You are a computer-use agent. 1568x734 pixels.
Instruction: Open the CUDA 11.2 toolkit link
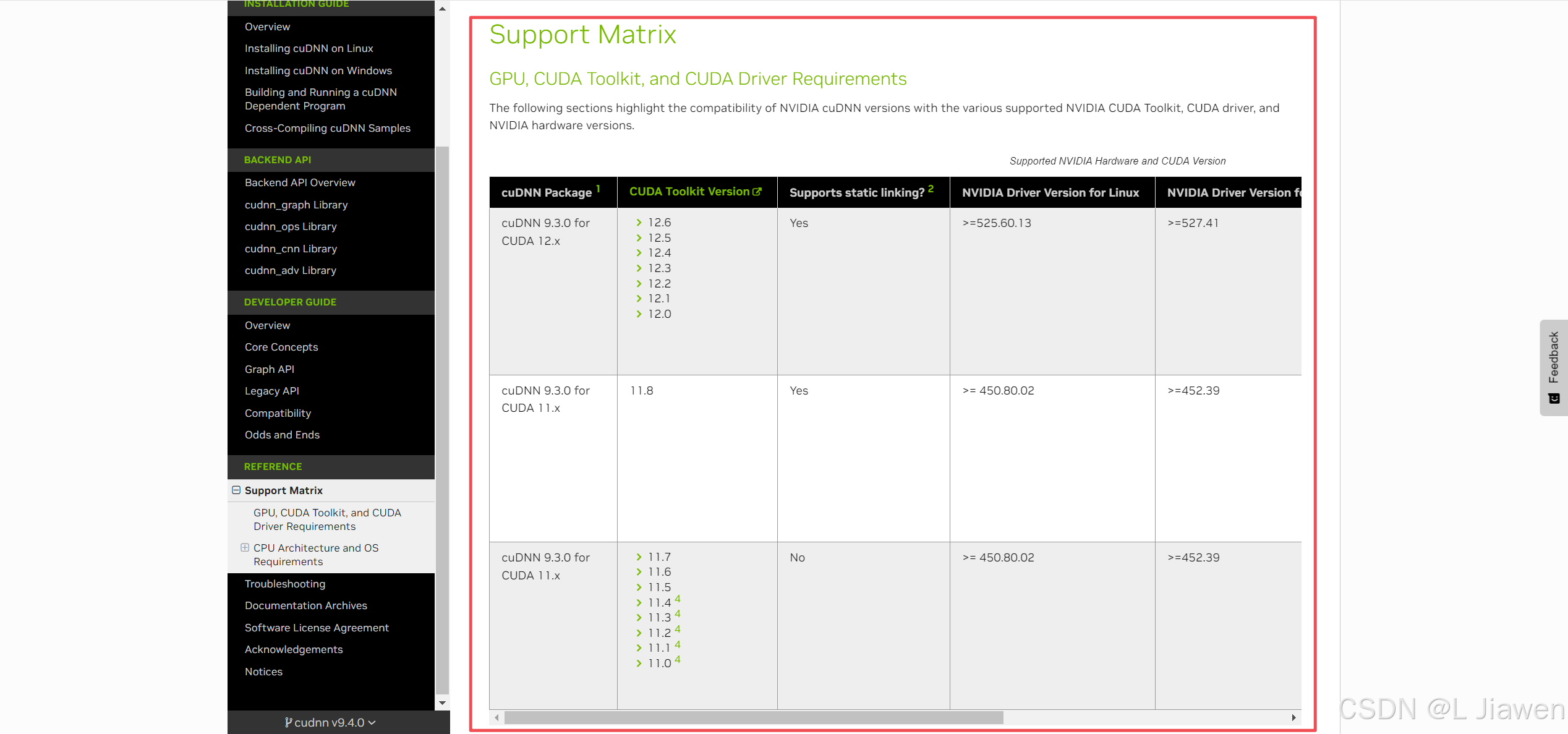tap(659, 633)
